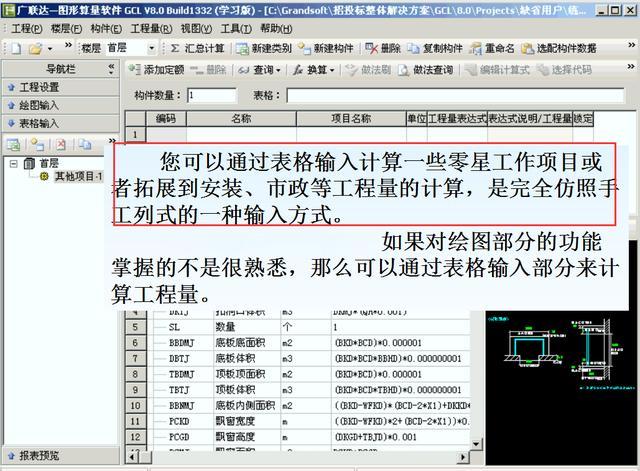The width and height of the screenshot is (640, 471).
Task: Expand quota toolbar overflow chevron
Action: click(631, 66)
